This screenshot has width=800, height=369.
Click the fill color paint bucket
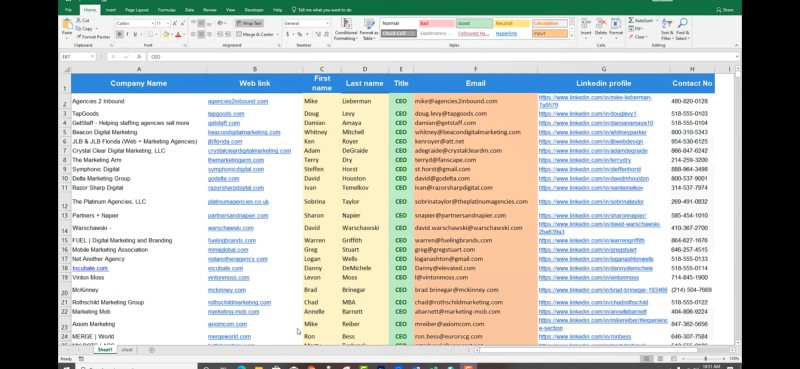pyautogui.click(x=166, y=34)
